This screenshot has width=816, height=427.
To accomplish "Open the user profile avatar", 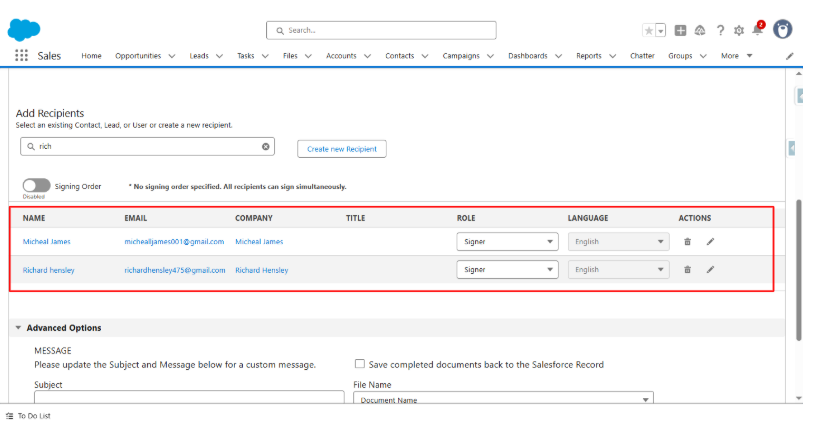I will (783, 29).
